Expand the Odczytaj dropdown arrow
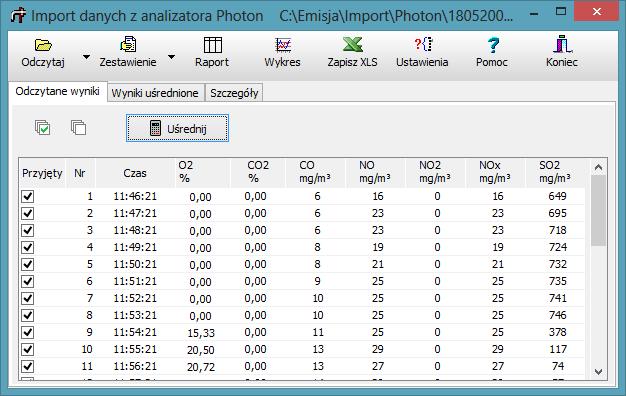This screenshot has height=396, width=626. 86,57
